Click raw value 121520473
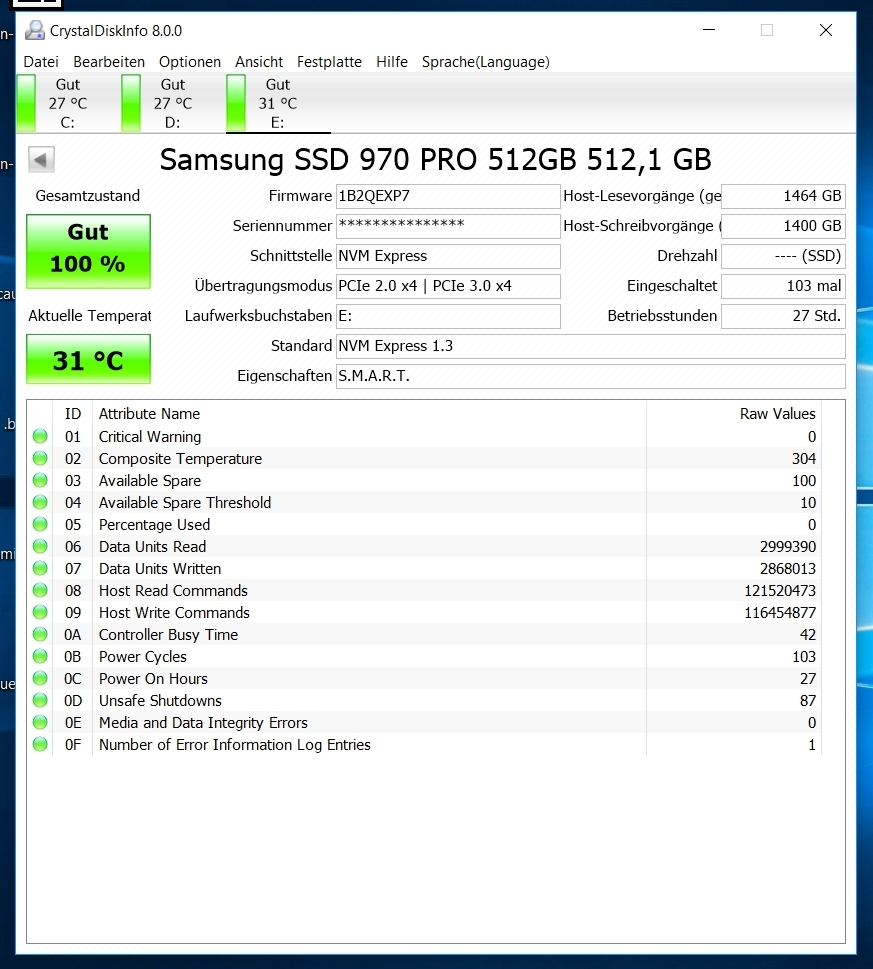This screenshot has height=969, width=873. point(780,591)
